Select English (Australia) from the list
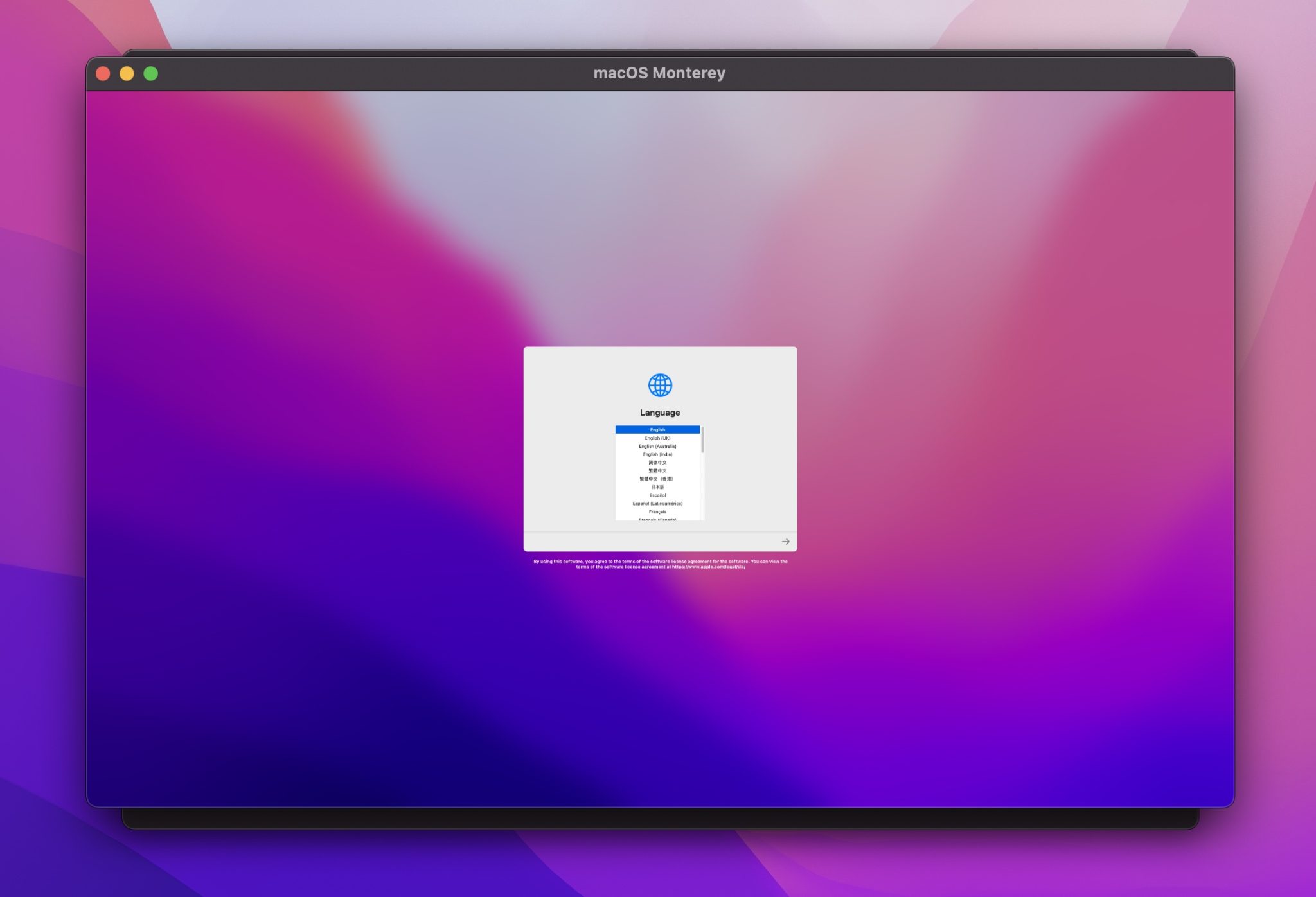1316x897 pixels. click(657, 445)
